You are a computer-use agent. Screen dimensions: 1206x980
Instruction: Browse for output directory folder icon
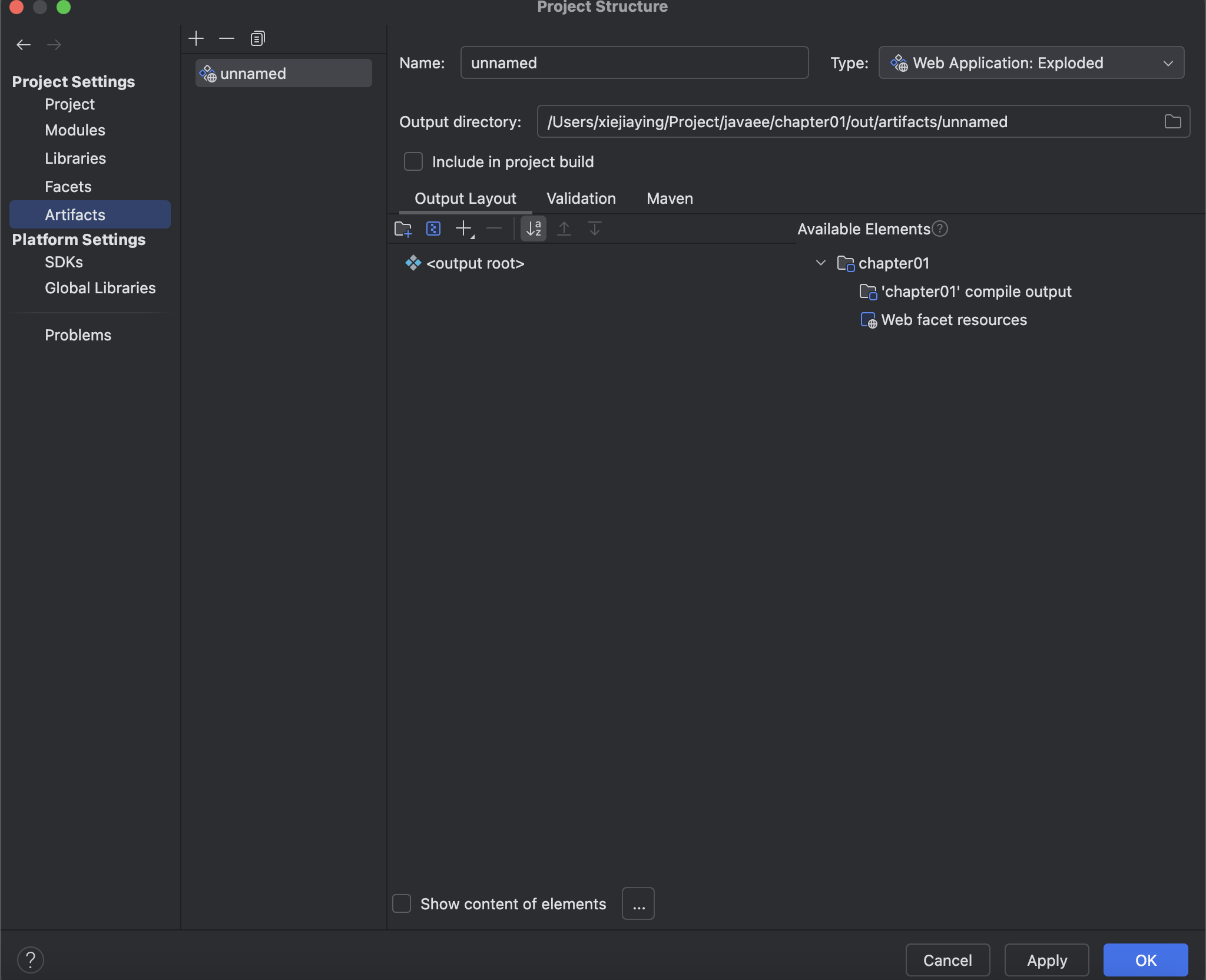pyautogui.click(x=1172, y=121)
